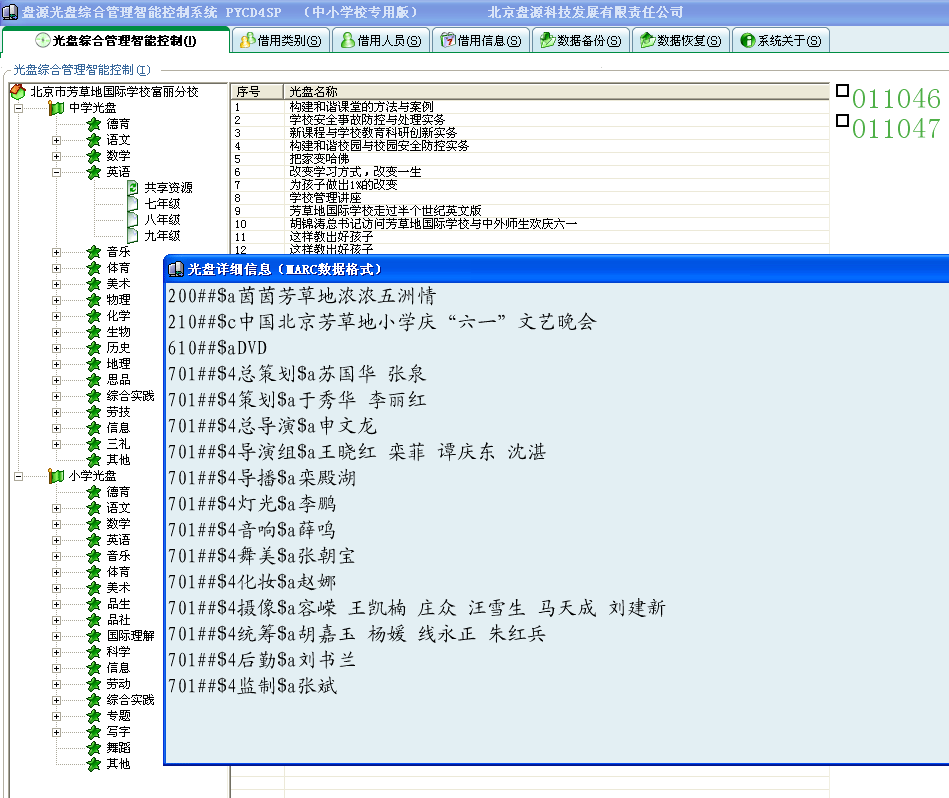Select row 学校管理讲座
Screen dimensions: 949x798
coord(530,198)
